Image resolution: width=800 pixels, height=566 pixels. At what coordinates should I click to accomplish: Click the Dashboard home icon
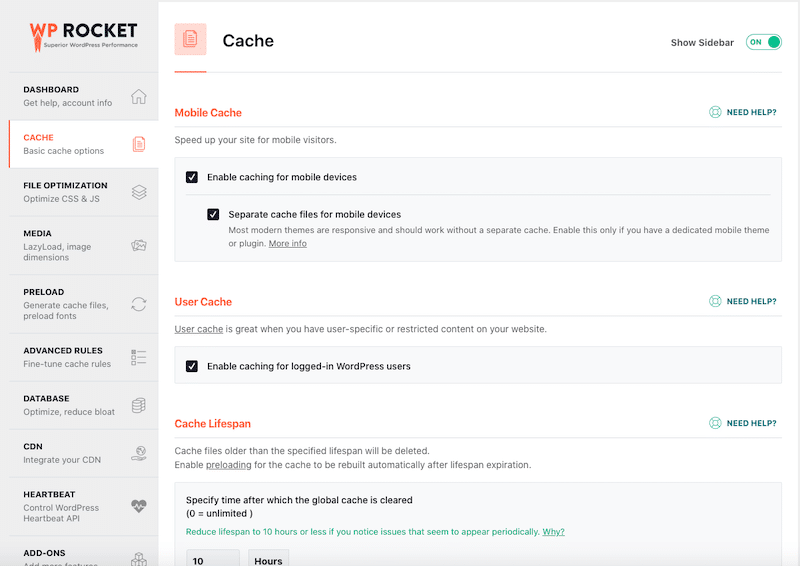click(138, 97)
